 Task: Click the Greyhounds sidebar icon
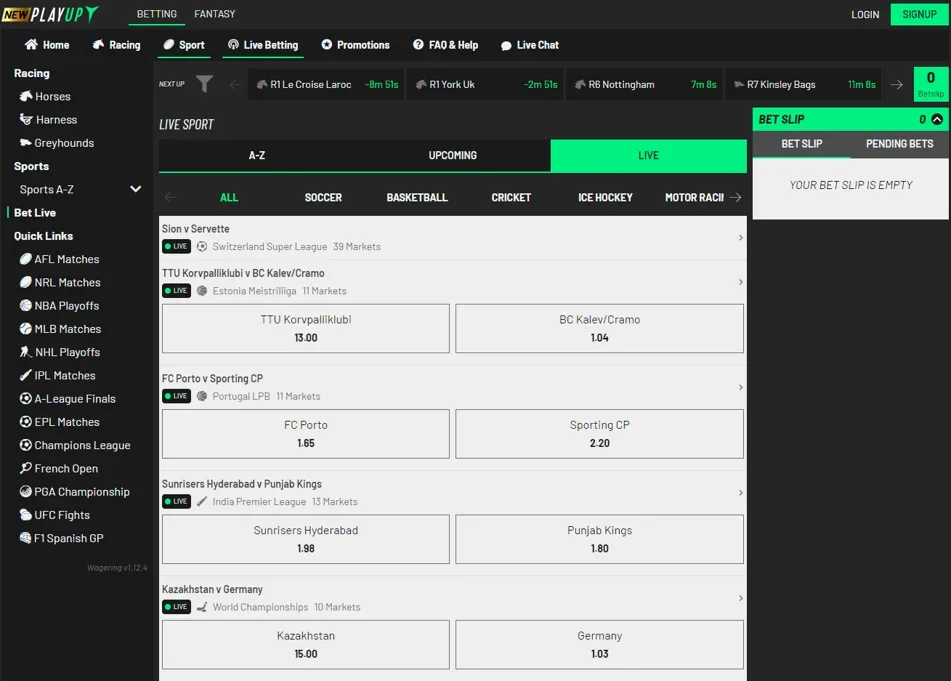coord(25,143)
